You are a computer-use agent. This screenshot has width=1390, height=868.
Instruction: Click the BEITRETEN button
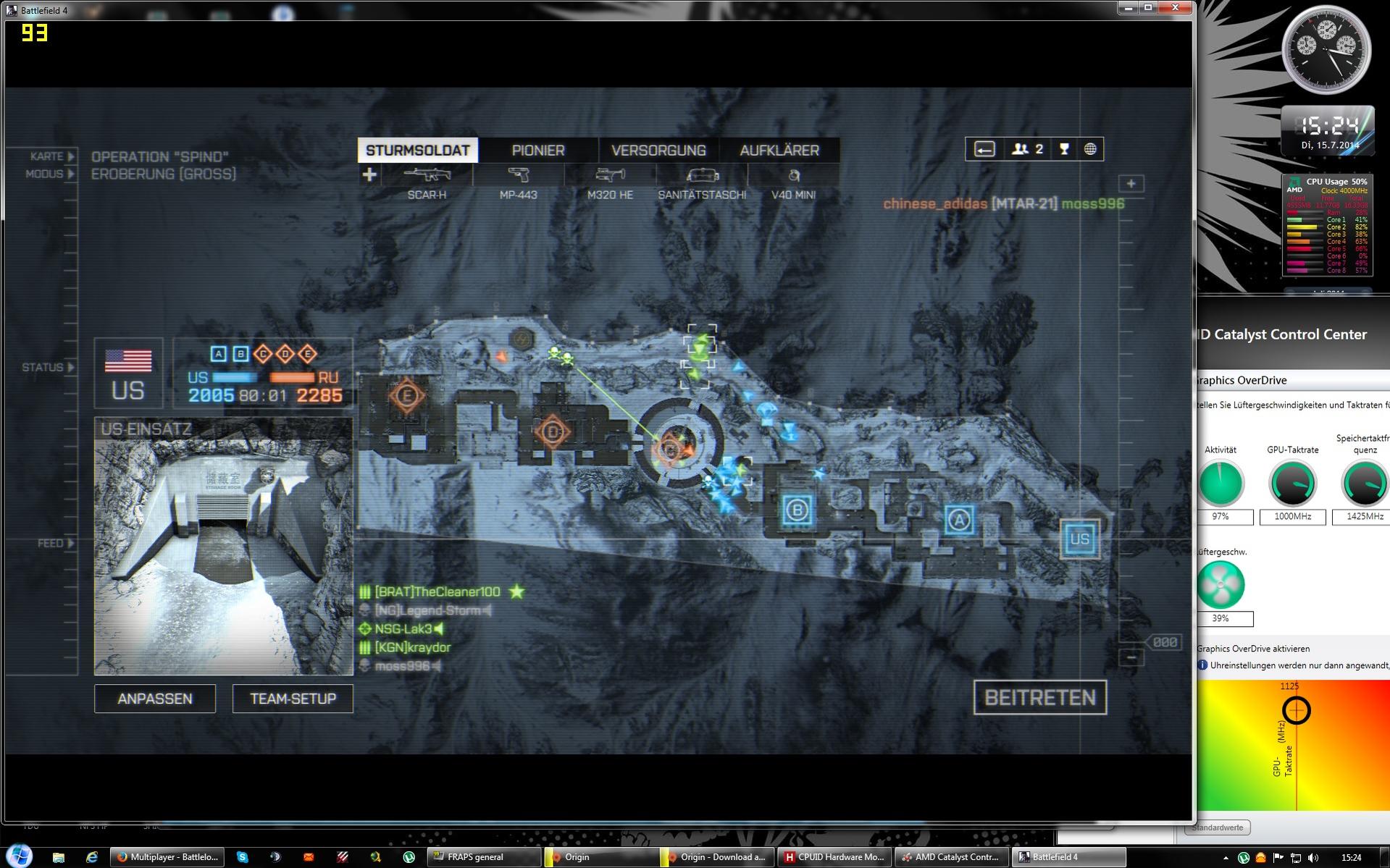[1040, 697]
